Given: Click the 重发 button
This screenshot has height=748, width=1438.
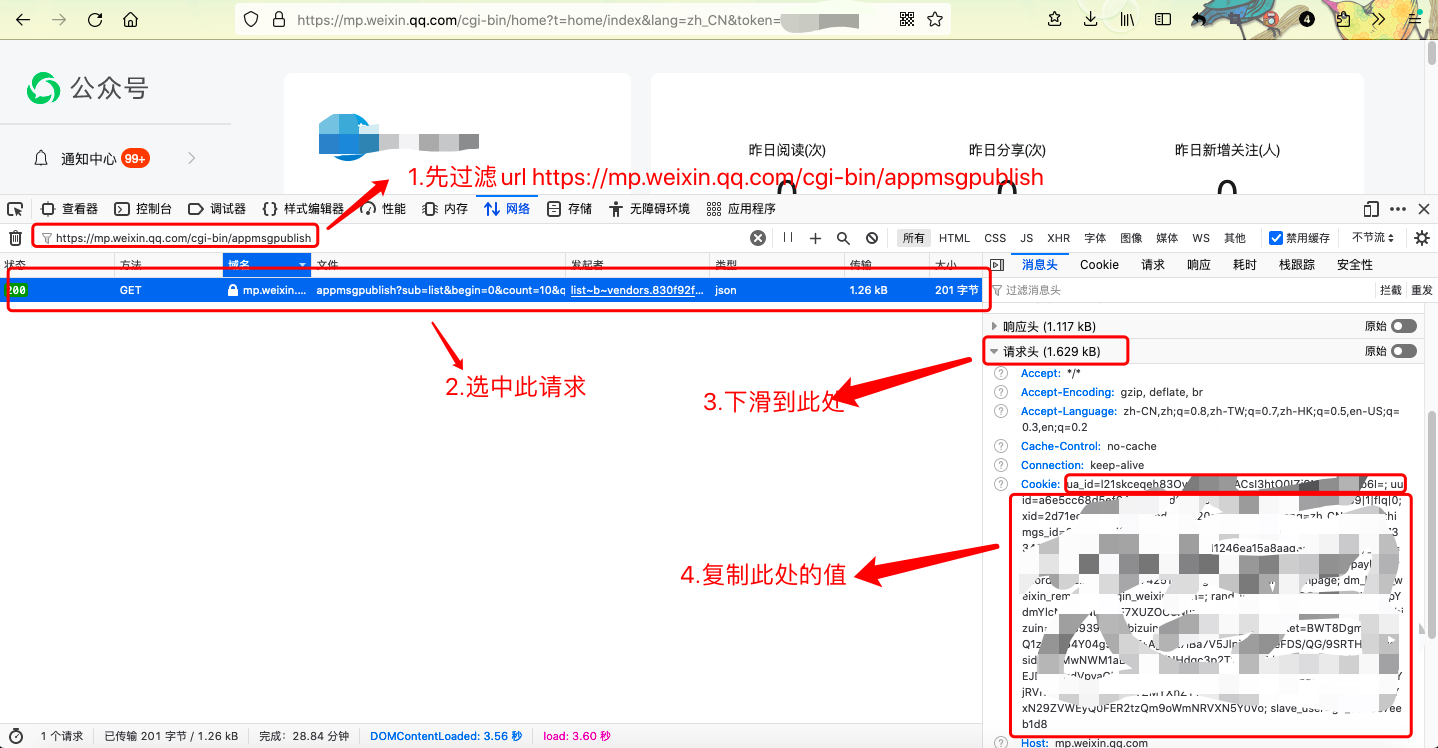Looking at the screenshot, I should (1421, 290).
